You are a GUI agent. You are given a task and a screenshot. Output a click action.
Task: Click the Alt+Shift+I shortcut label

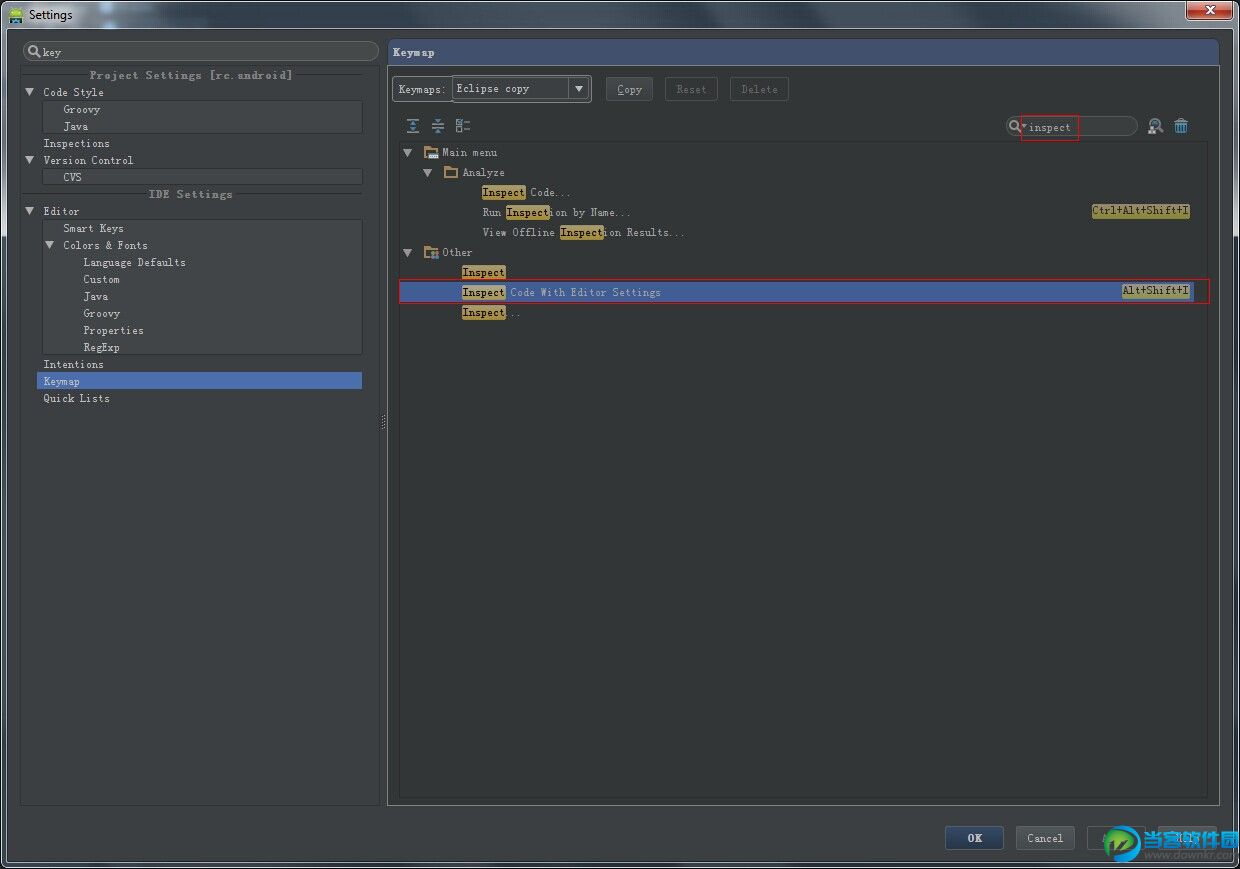click(x=1156, y=291)
